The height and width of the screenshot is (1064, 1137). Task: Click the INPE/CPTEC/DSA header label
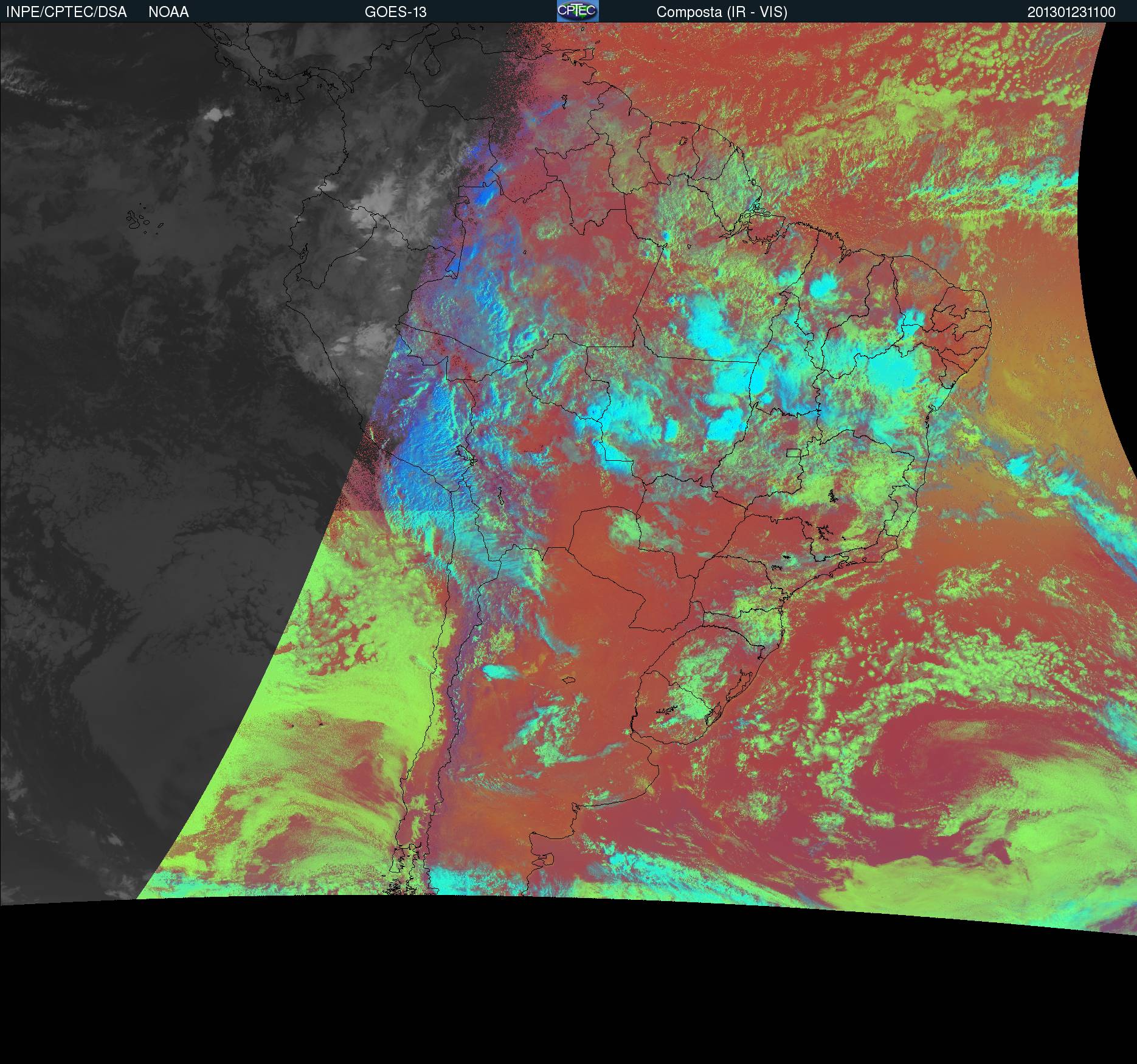coord(66,12)
